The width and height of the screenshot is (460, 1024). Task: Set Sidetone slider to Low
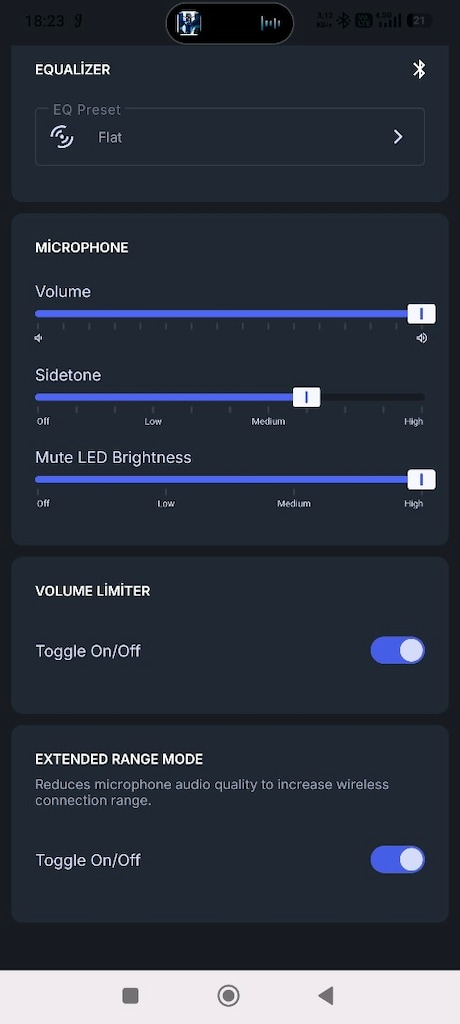tap(153, 397)
